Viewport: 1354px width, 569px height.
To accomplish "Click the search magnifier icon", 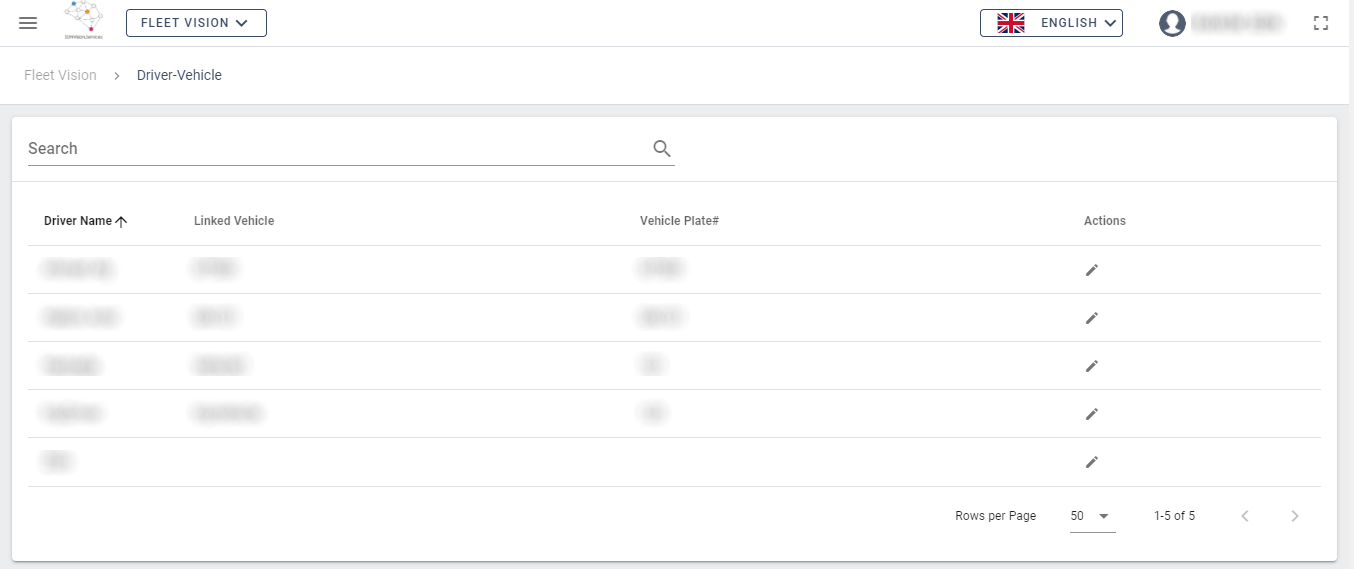I will (661, 148).
